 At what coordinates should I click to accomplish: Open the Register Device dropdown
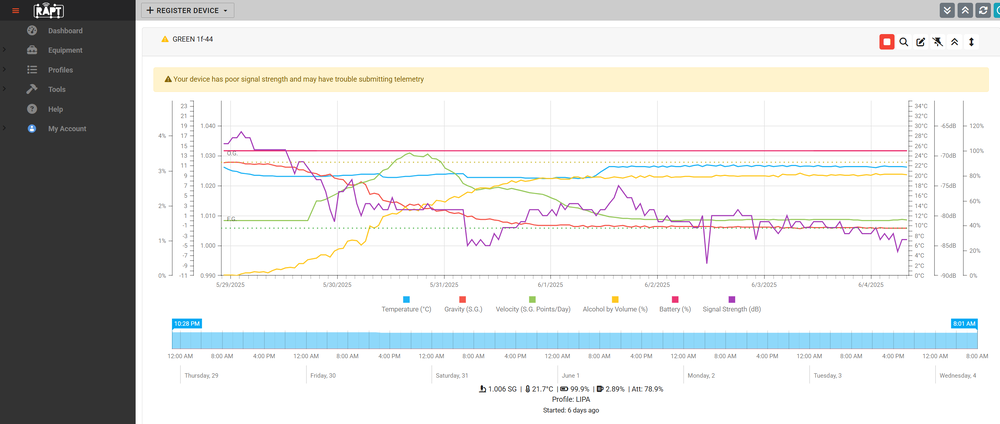[x=188, y=10]
